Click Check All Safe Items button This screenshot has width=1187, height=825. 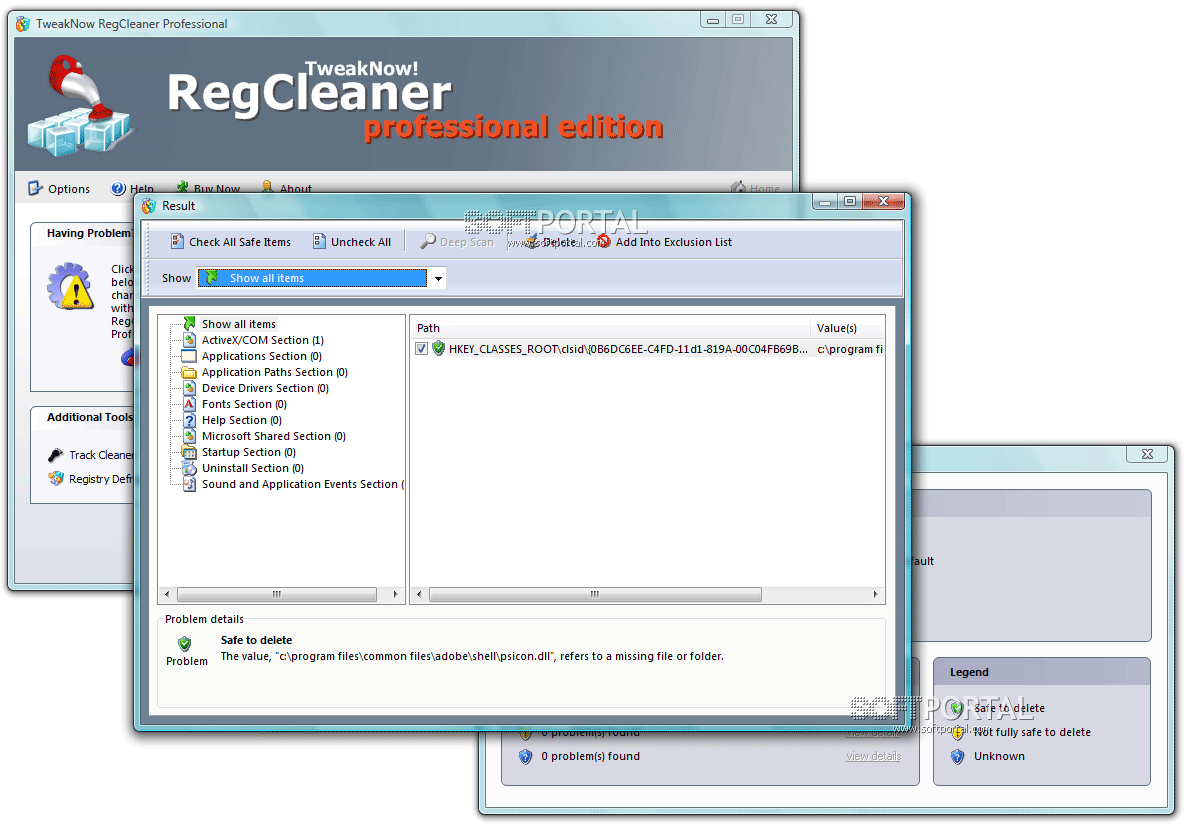coord(231,241)
